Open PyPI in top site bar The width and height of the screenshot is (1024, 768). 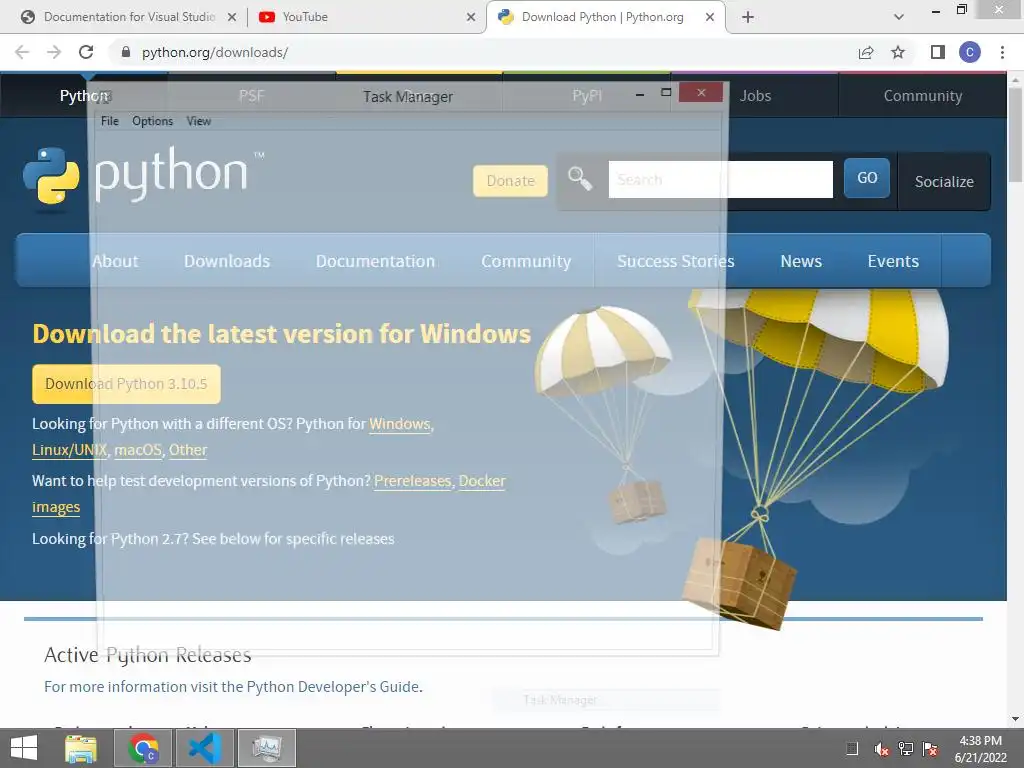point(586,96)
